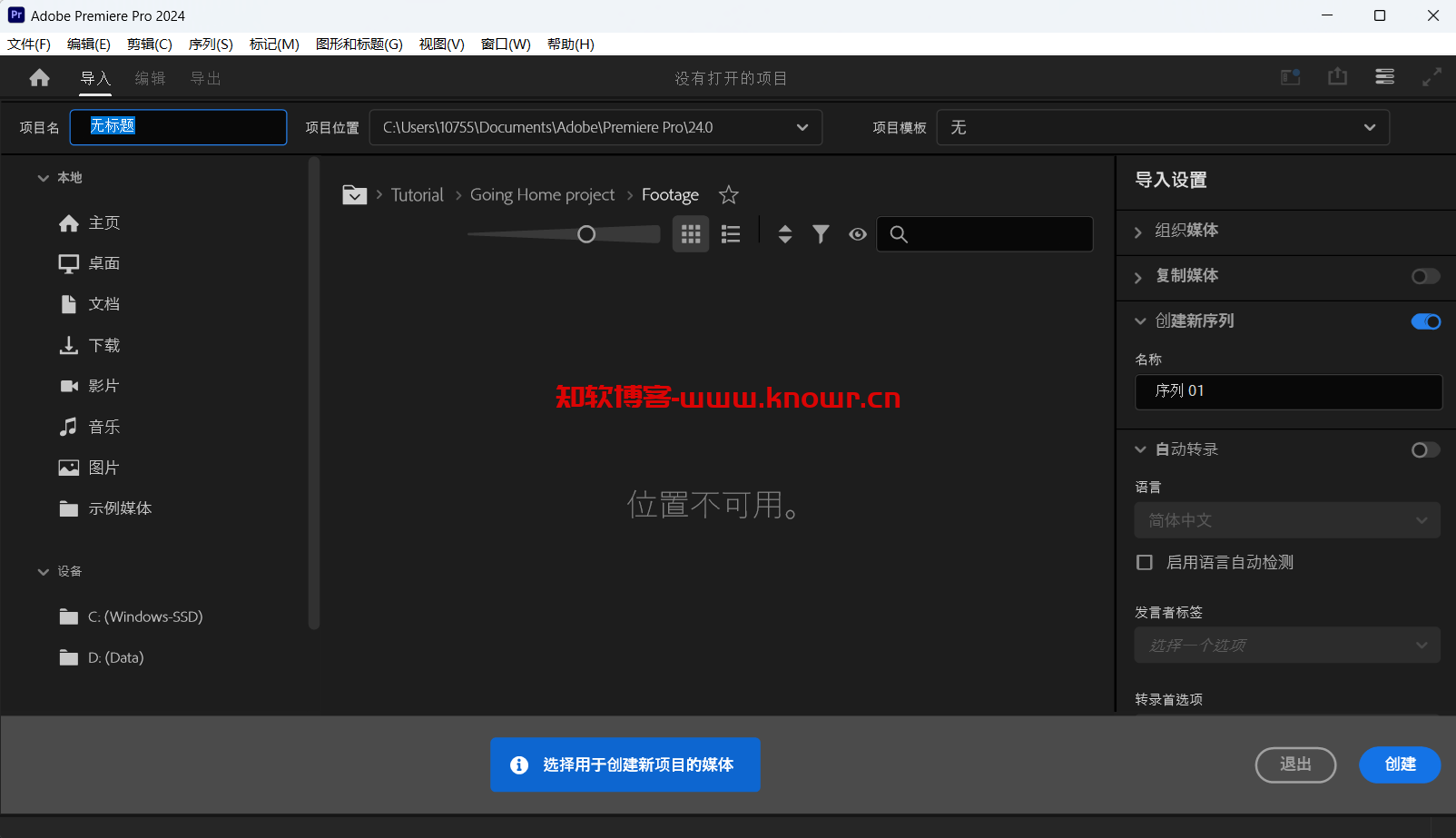Screen dimensions: 1456x838
Task: Open the 编辑(E) menu
Action: point(89,44)
